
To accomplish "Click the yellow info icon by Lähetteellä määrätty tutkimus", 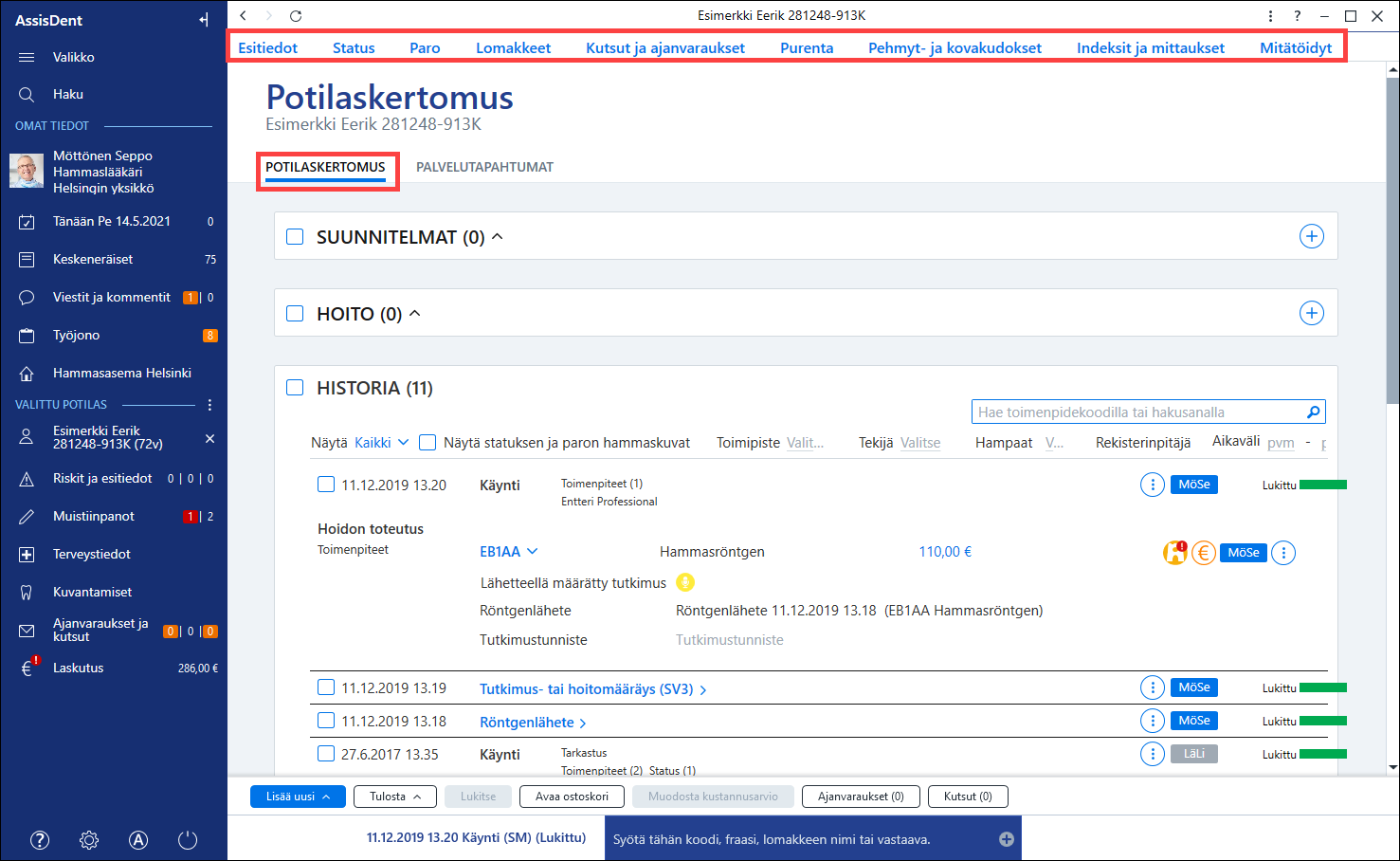I will [x=685, y=582].
